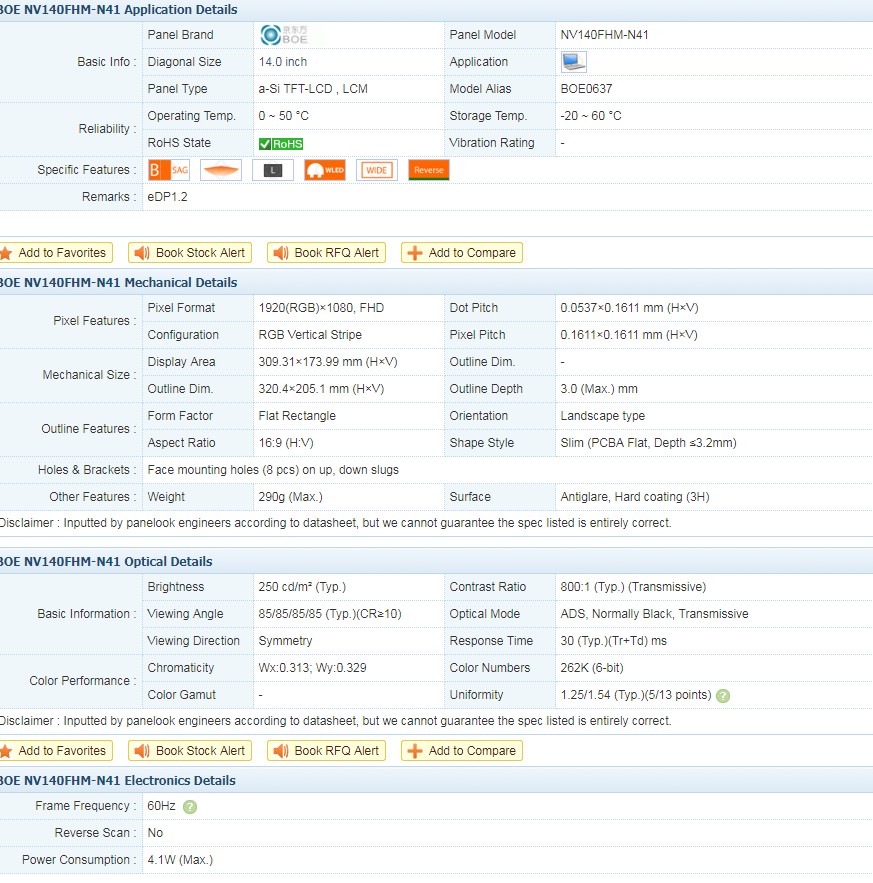Click the disclaimer under Mechanical Details
Screen dimensions: 873x883
click(336, 523)
